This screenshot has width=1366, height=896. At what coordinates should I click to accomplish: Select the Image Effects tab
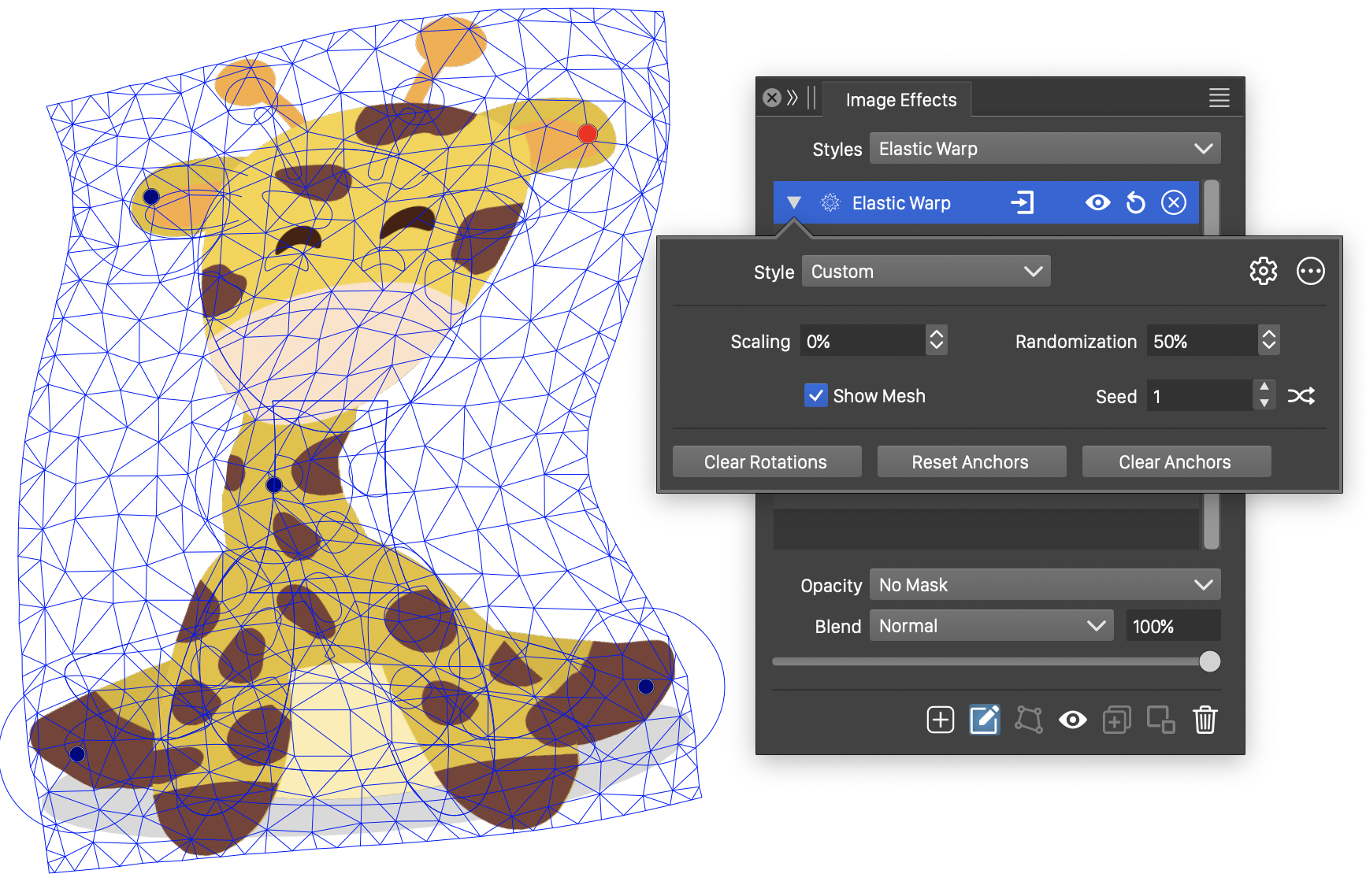click(x=900, y=100)
